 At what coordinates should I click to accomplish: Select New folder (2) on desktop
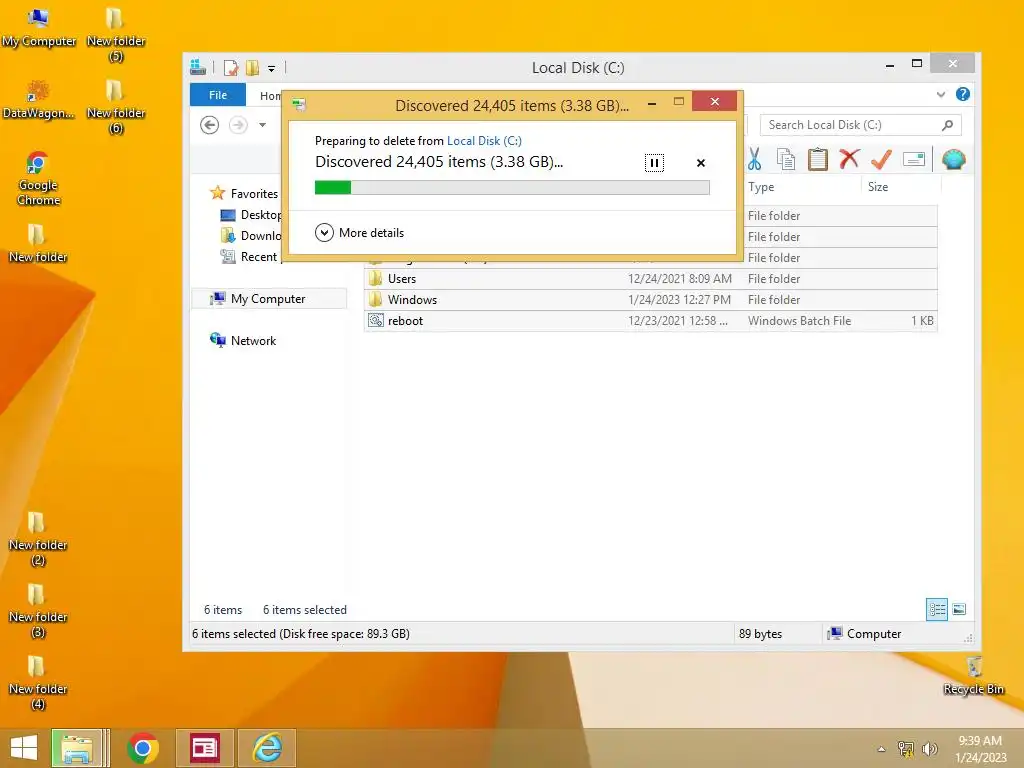(x=38, y=538)
